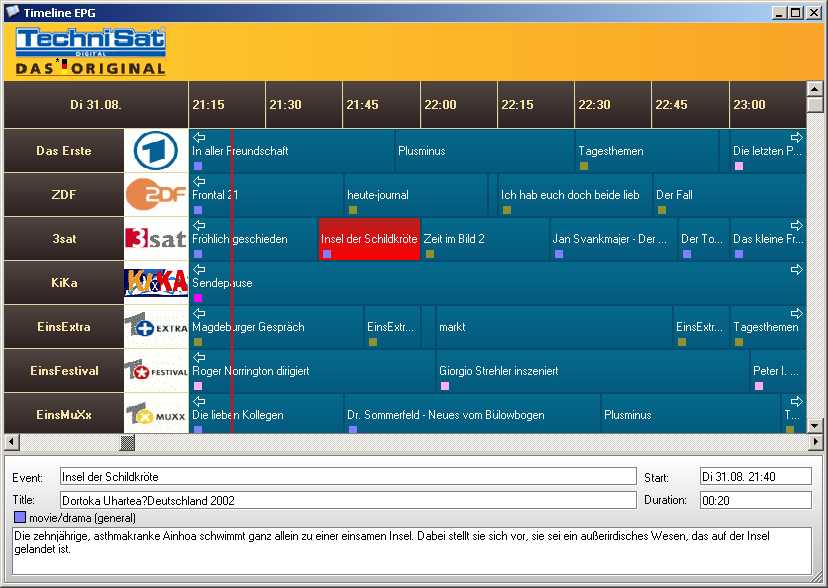
Task: Open the Timeline EPG title bar icon
Action: (x=12, y=12)
